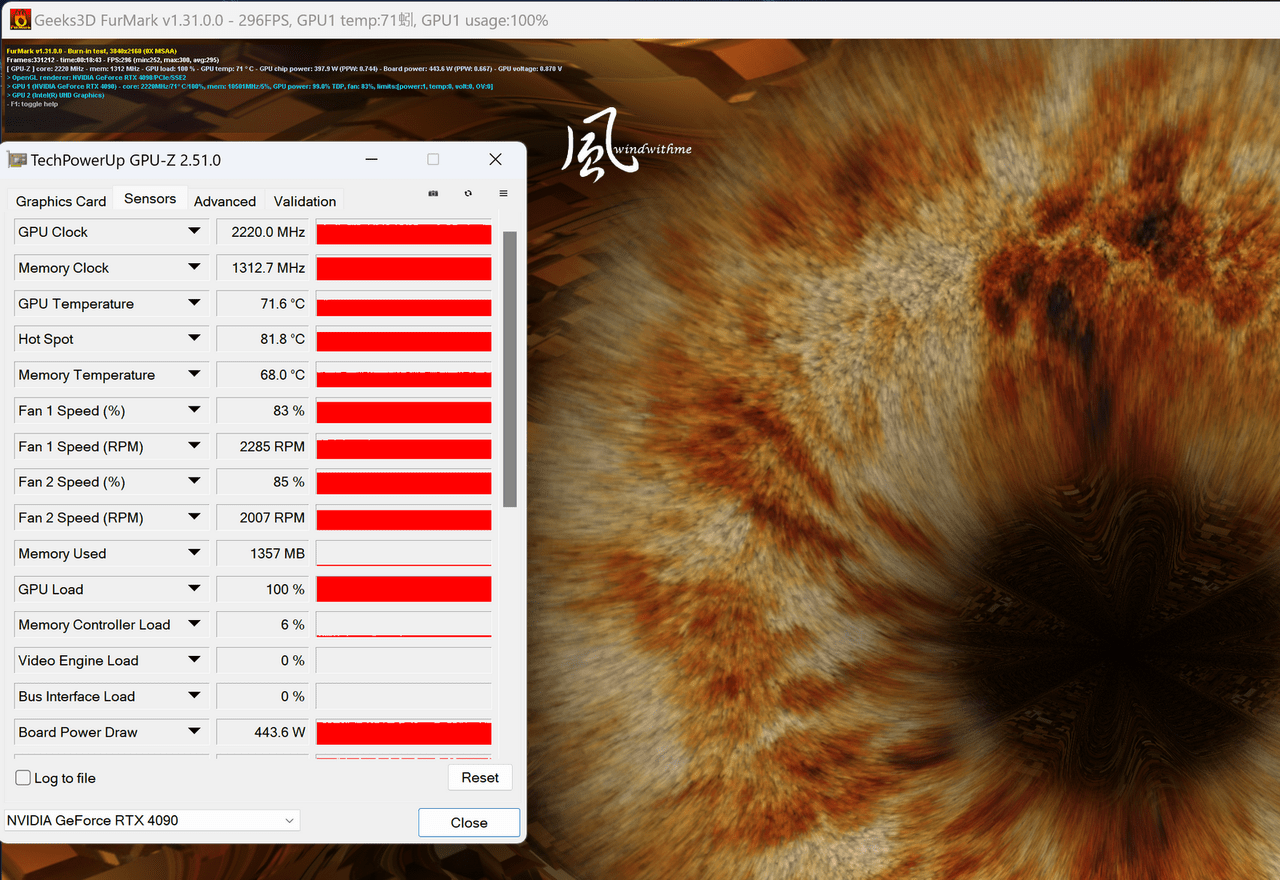Click the sensors list vertical scrollbar
The width and height of the screenshot is (1280, 880).
coord(510,370)
